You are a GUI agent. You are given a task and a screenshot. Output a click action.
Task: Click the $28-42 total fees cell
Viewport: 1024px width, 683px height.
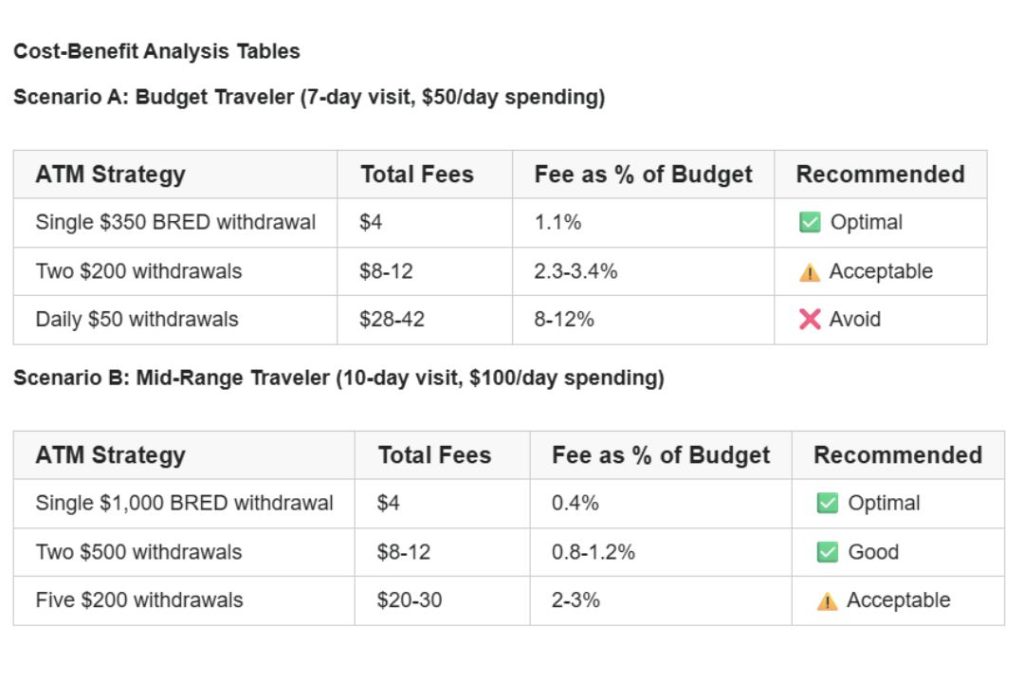point(392,319)
